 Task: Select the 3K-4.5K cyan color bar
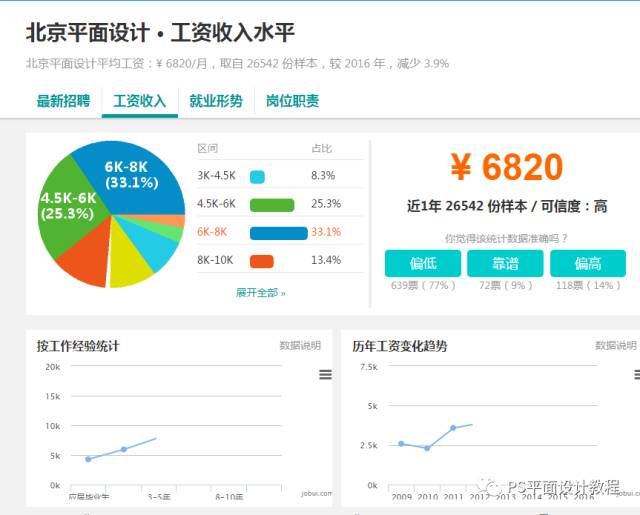click(257, 177)
